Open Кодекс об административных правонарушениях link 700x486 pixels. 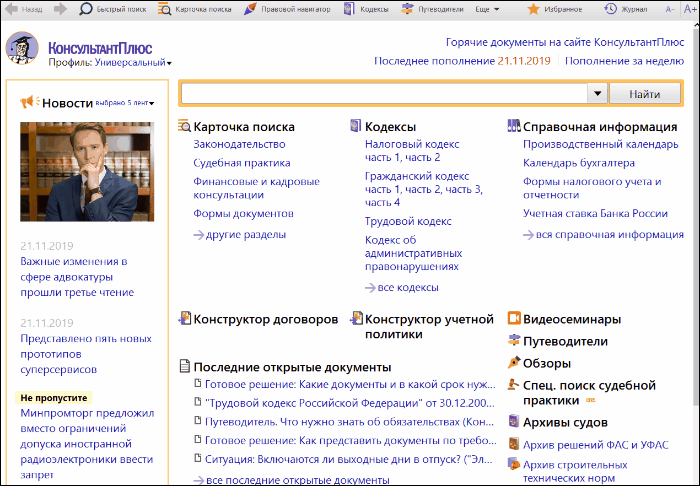[x=413, y=253]
